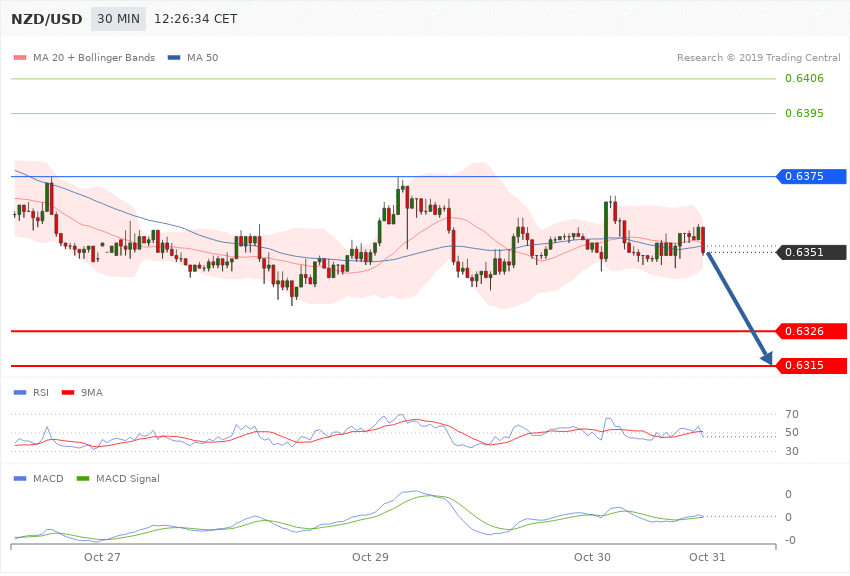Click the Oct 29 date axis label
Image resolution: width=850 pixels, height=576 pixels.
[370, 557]
